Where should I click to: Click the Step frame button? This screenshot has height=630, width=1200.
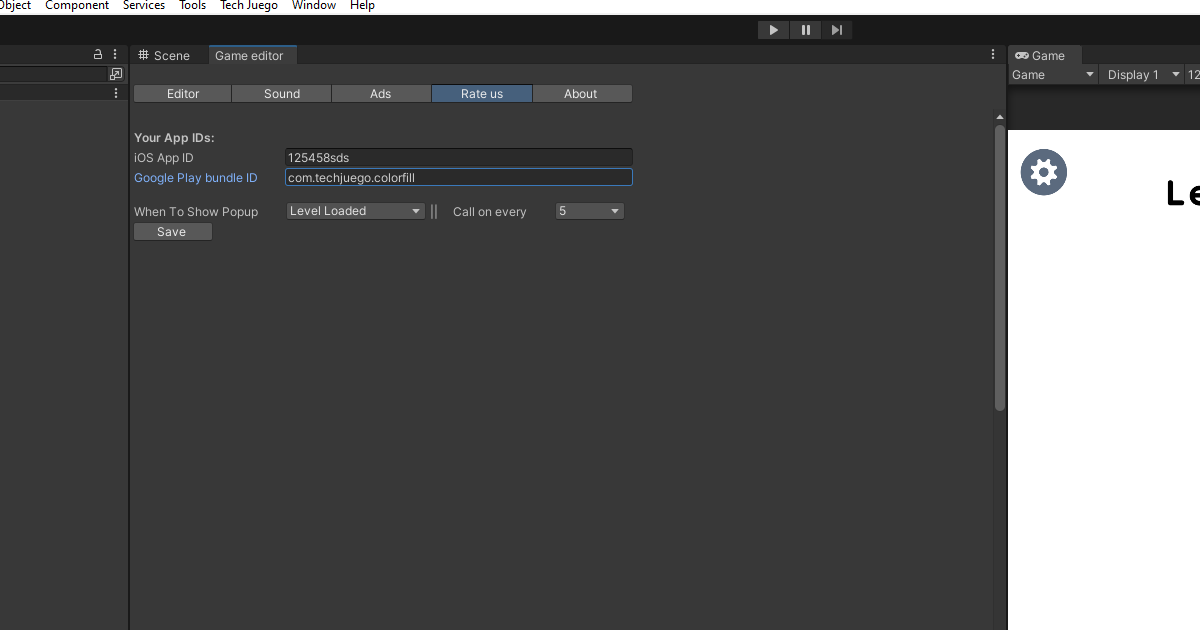(x=837, y=30)
